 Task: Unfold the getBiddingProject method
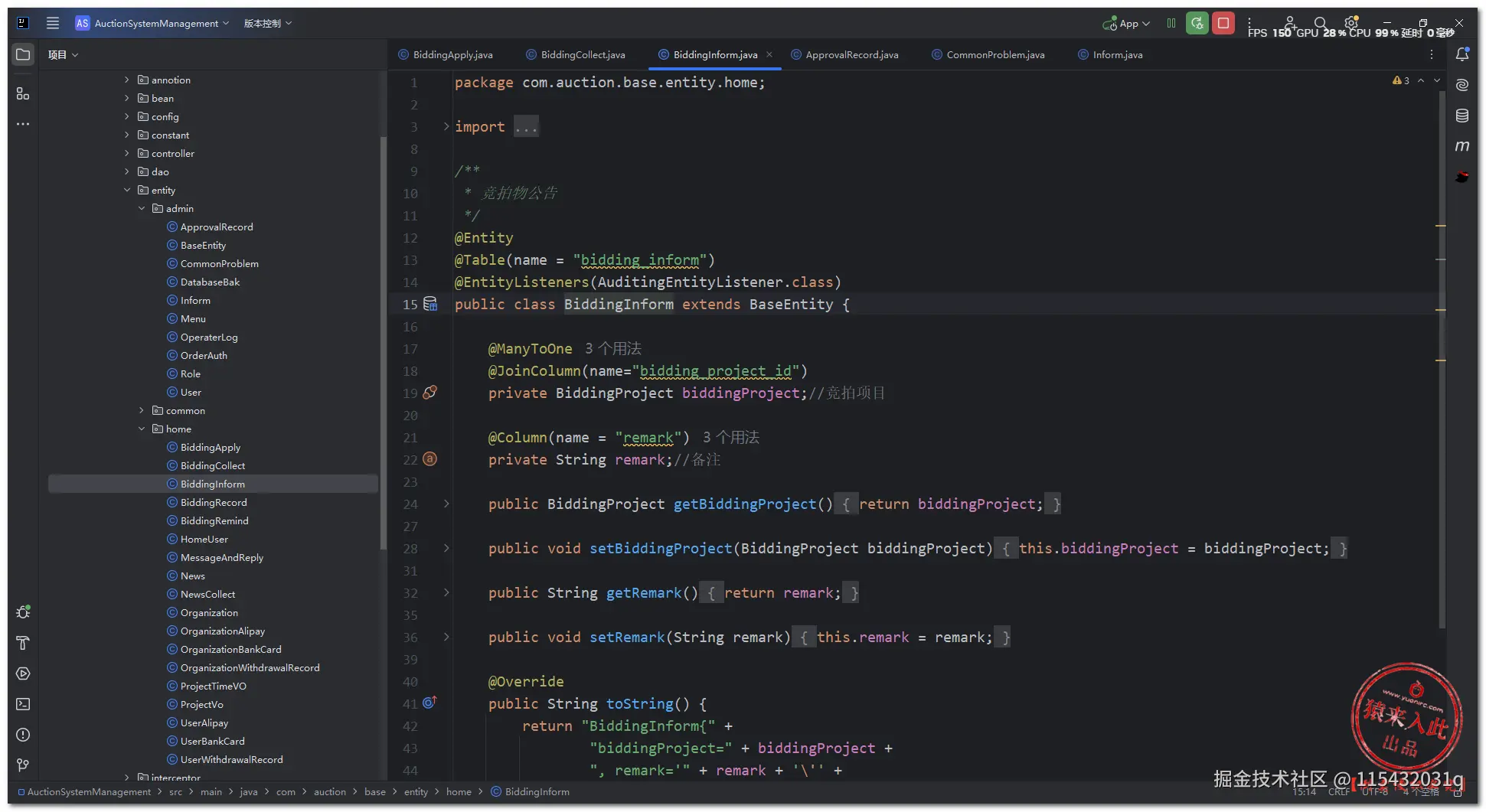click(446, 504)
